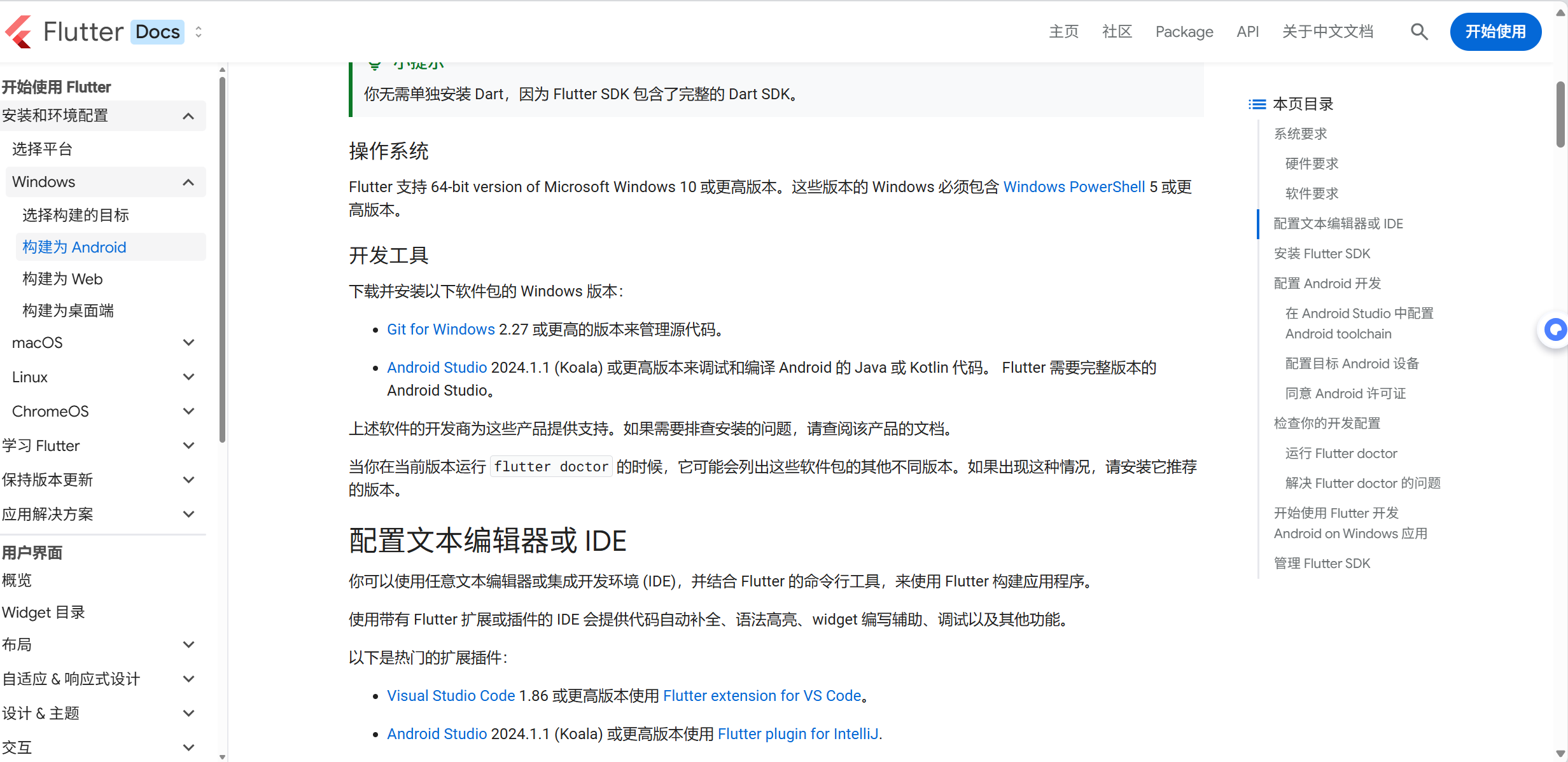The width and height of the screenshot is (1568, 762).
Task: Click the 开始使用 button
Action: (x=1495, y=32)
